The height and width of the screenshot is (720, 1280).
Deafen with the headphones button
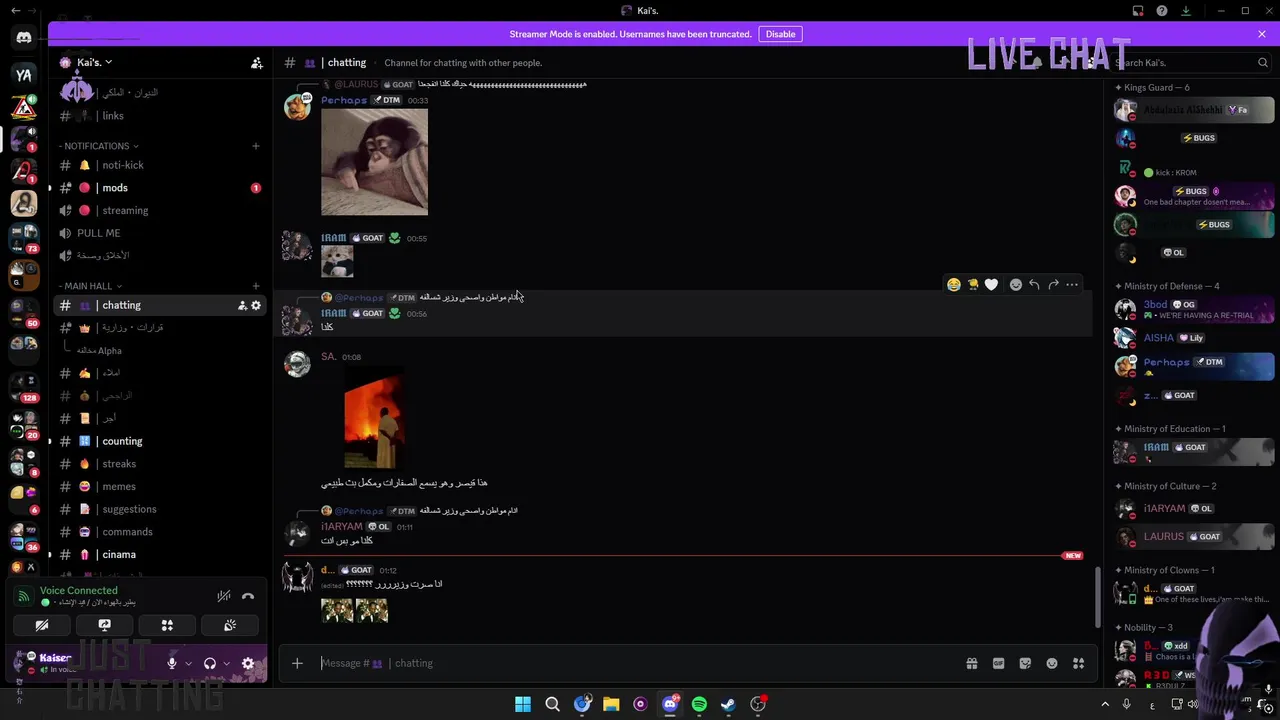pos(210,663)
